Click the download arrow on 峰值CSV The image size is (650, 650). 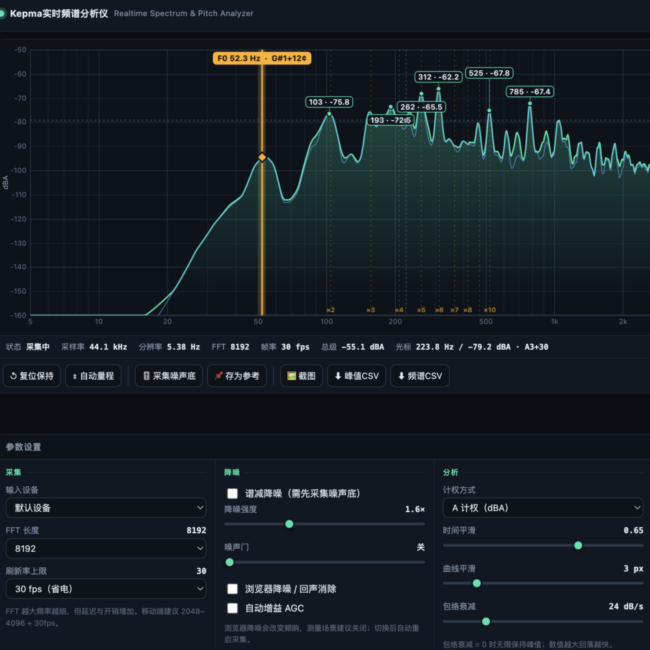pos(338,376)
